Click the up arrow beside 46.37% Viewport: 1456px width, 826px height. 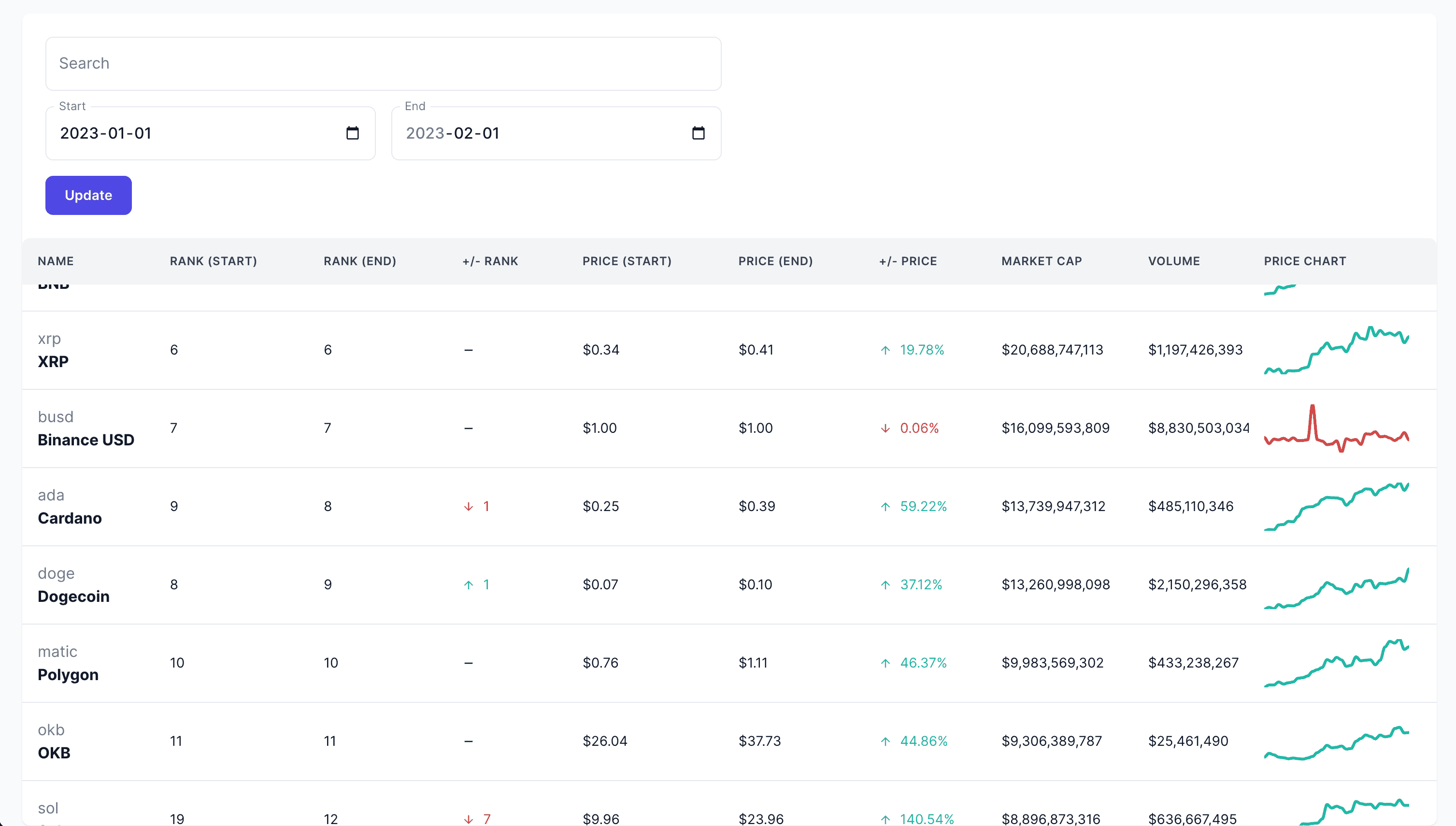[x=885, y=663]
